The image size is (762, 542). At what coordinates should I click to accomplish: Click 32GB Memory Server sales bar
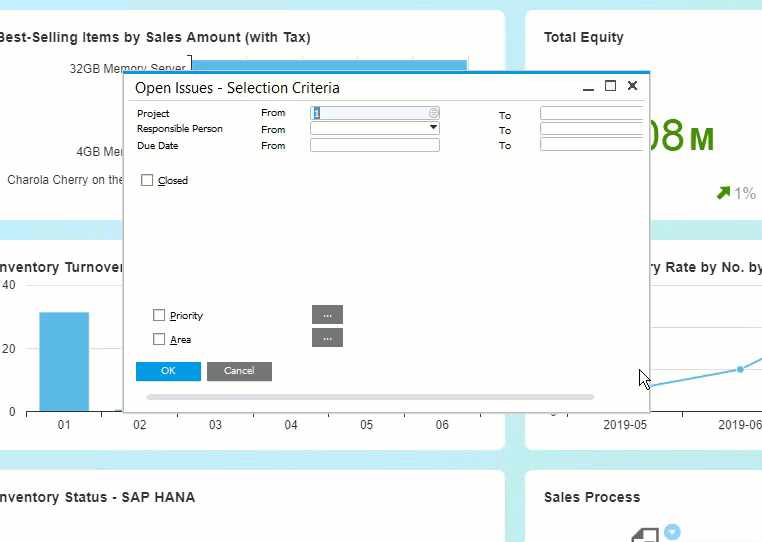click(329, 65)
